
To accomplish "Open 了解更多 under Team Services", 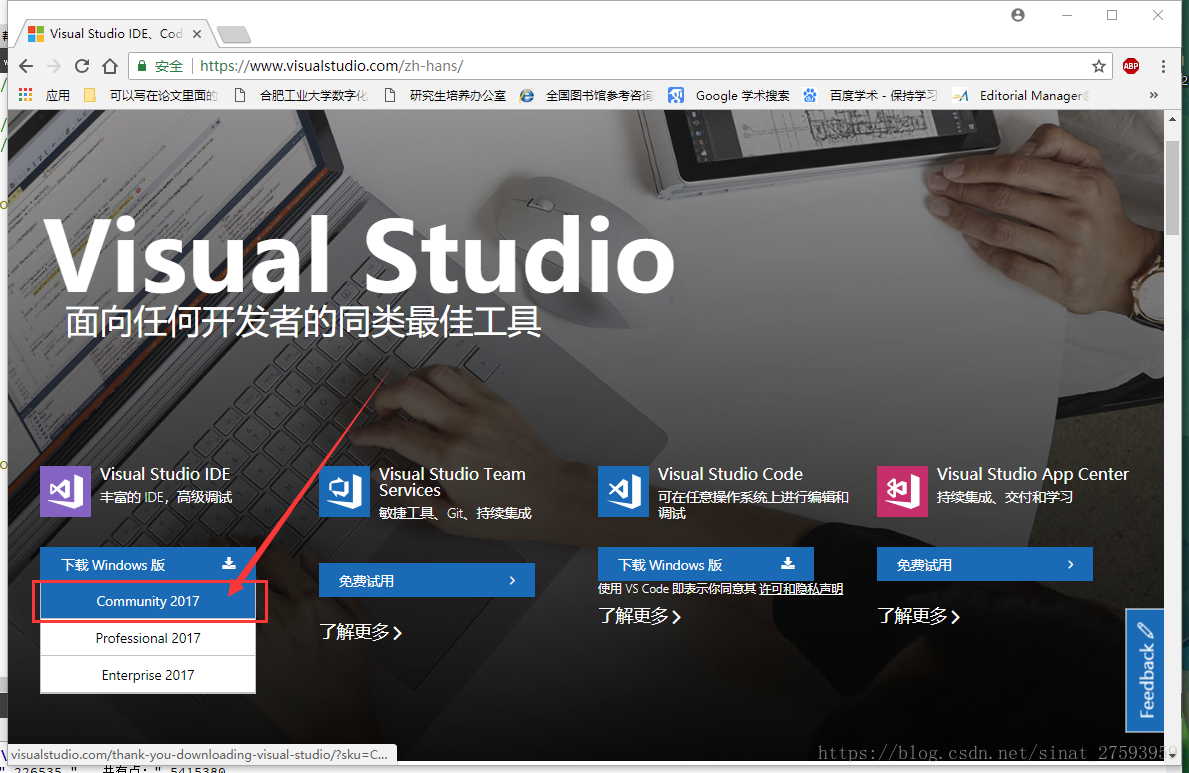I will (x=360, y=632).
